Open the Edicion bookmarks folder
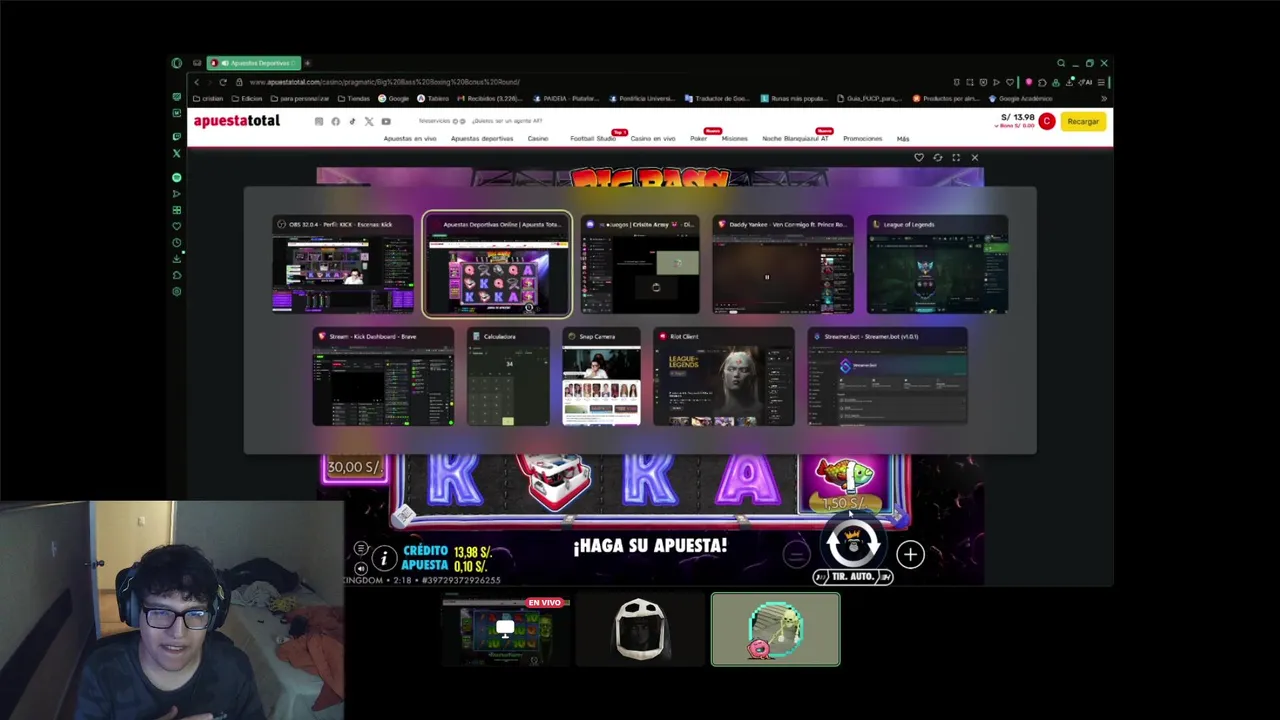Screen dimensions: 1280x720 (x=247, y=99)
